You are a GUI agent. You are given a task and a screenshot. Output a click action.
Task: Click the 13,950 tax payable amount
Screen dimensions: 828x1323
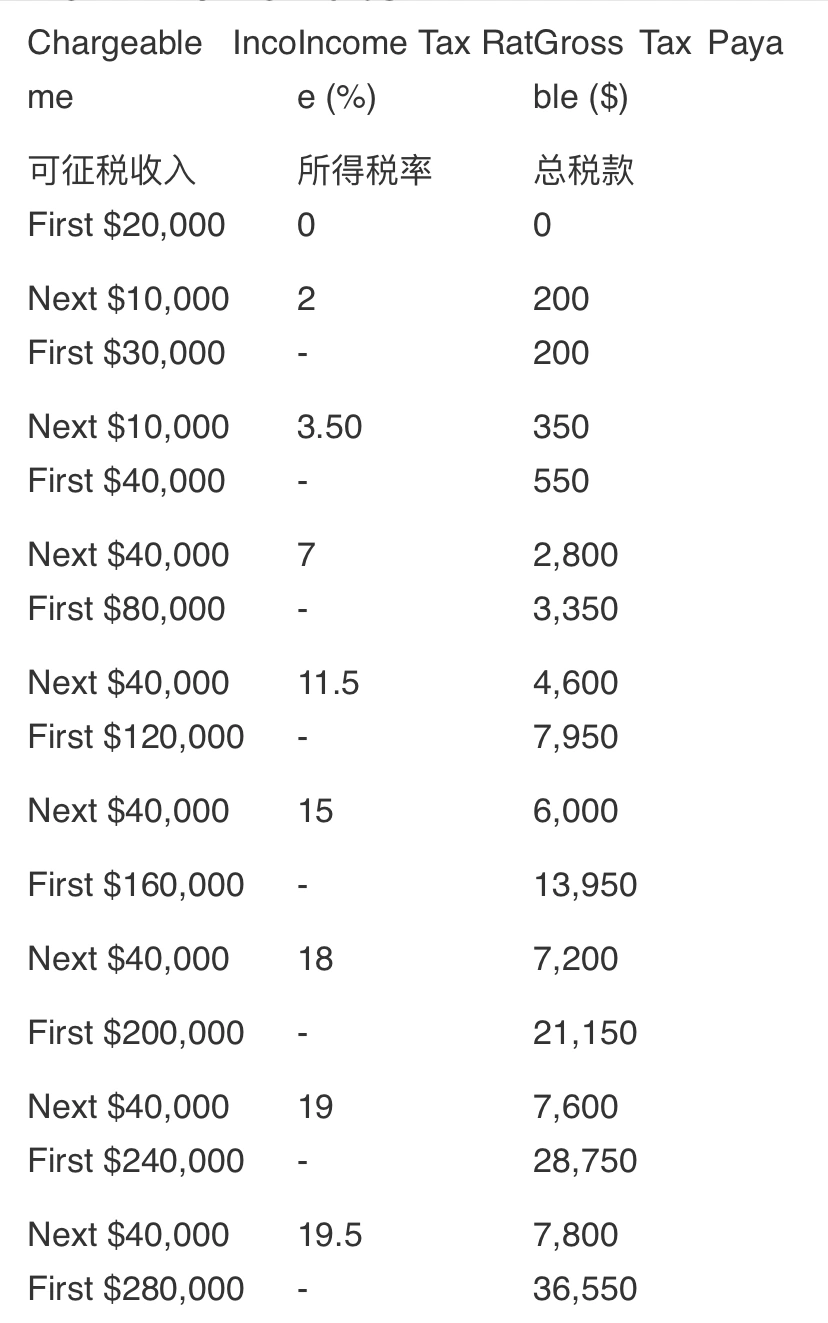[x=584, y=885]
